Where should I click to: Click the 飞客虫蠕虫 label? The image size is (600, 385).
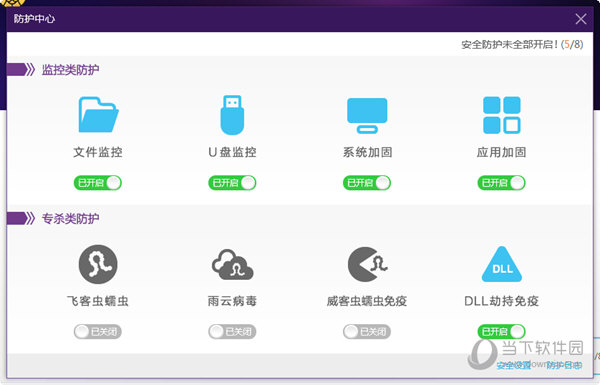point(98,301)
